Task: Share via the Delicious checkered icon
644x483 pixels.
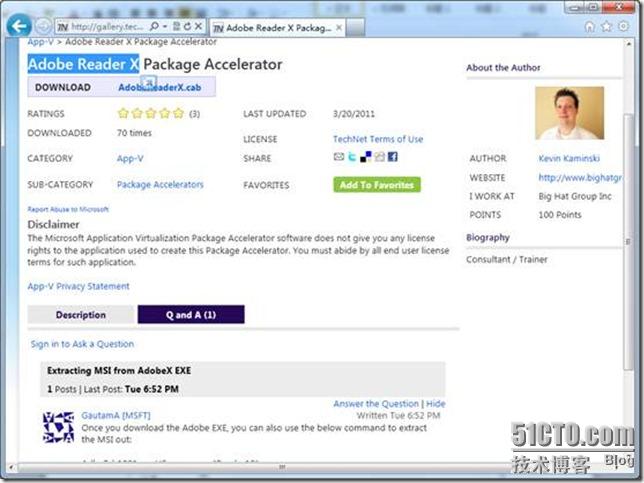Action: (366, 157)
